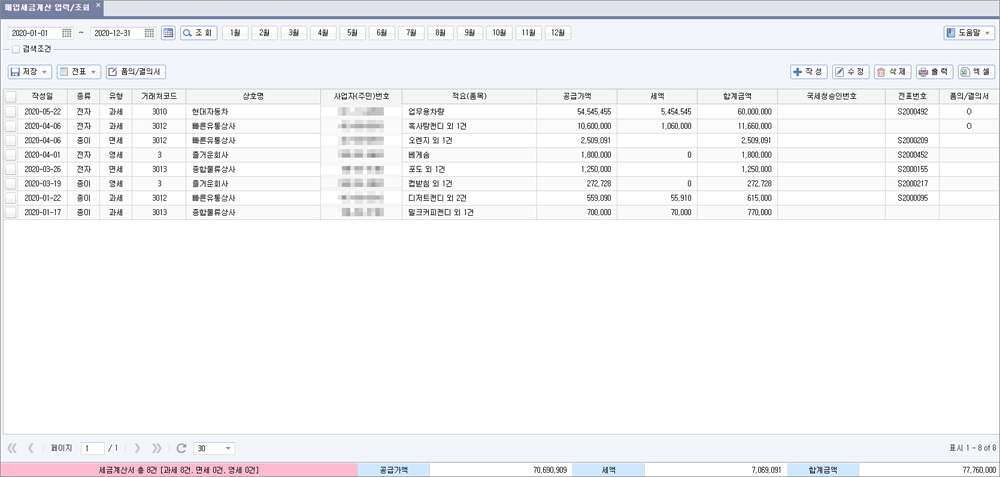Open the 저장 save dropdown

pyautogui.click(x=30, y=72)
